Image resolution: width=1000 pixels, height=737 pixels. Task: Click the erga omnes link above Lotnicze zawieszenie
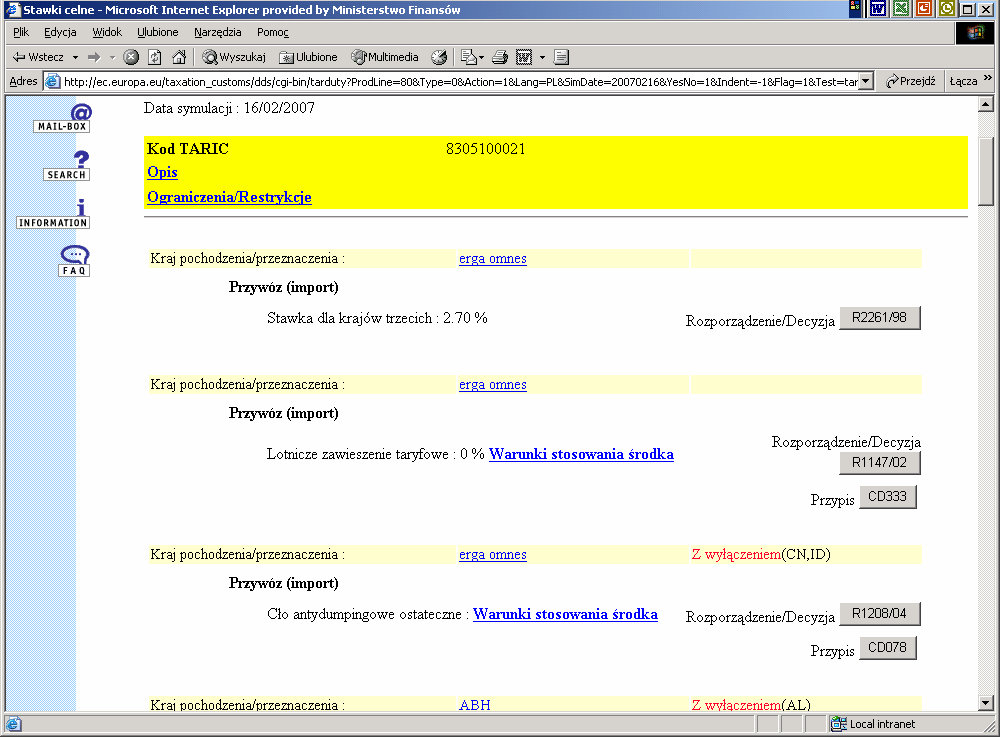pos(493,385)
